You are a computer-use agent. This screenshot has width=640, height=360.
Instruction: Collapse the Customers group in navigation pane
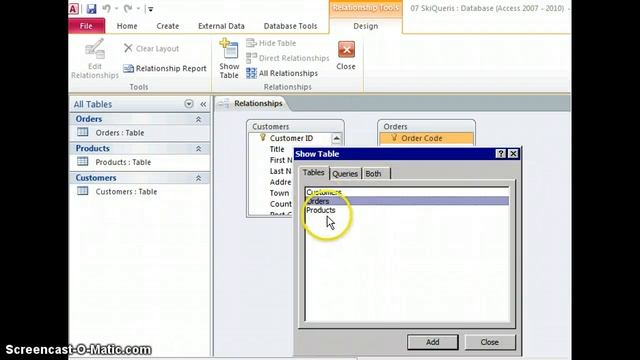[x=198, y=178]
